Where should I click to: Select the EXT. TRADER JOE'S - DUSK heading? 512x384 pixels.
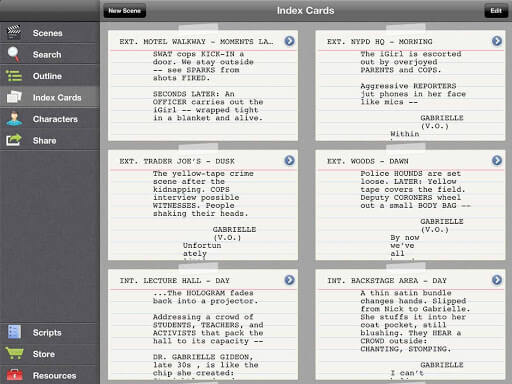pos(177,161)
